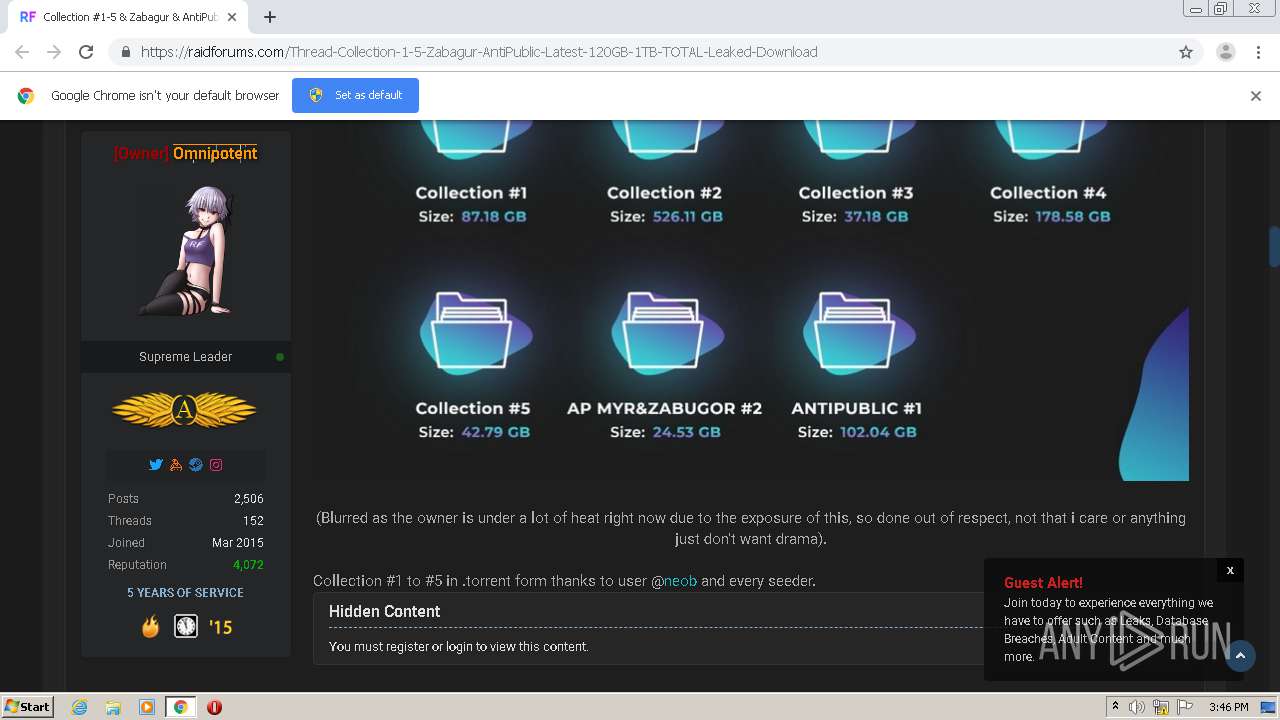Image resolution: width=1280 pixels, height=720 pixels.
Task: Bookmark this page with the star icon
Action: click(1186, 52)
